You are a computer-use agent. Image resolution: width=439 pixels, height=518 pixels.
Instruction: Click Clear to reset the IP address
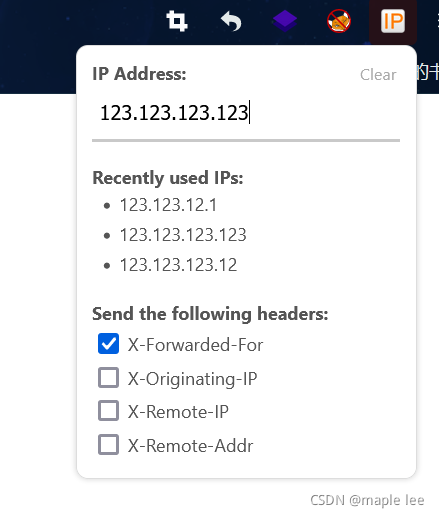pyautogui.click(x=378, y=75)
